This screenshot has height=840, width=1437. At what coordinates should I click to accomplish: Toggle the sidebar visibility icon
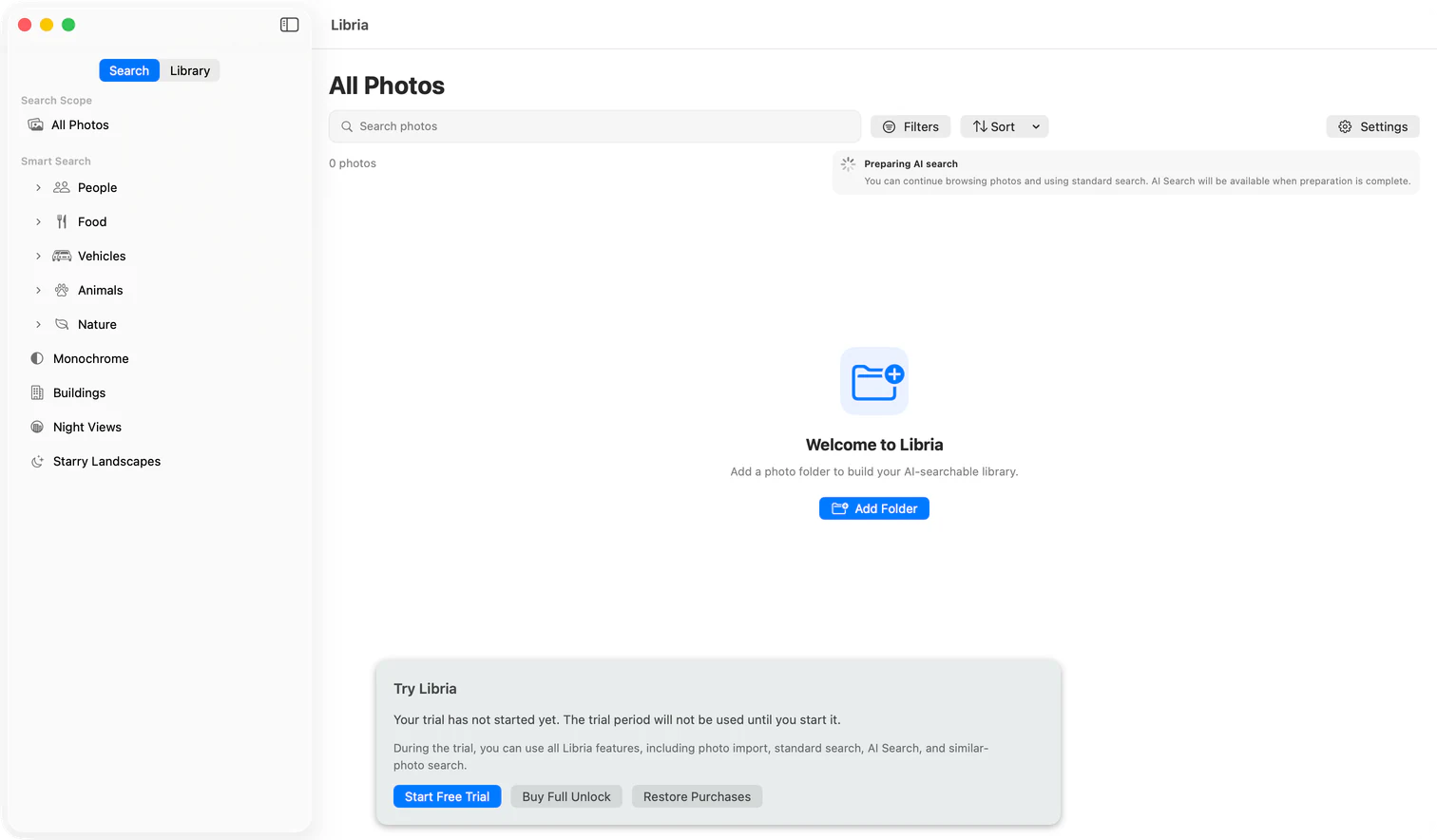click(290, 25)
